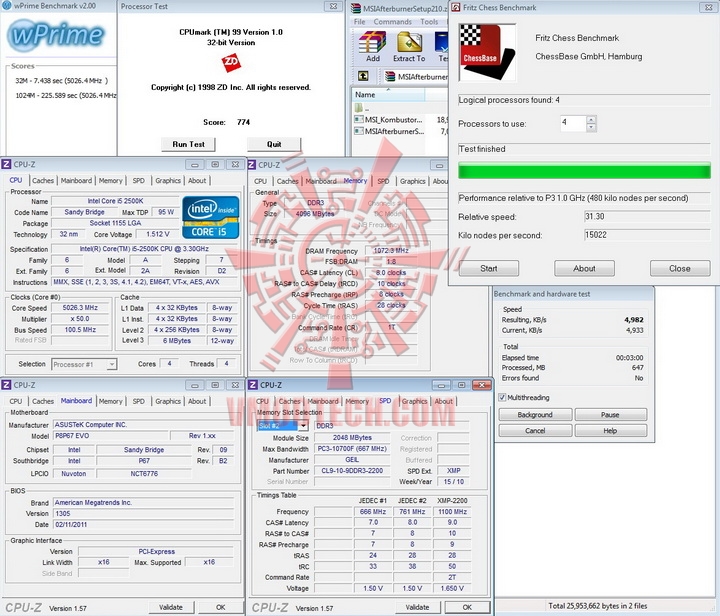
Task: Click the 32M wPrime score line
Action: tap(62, 81)
